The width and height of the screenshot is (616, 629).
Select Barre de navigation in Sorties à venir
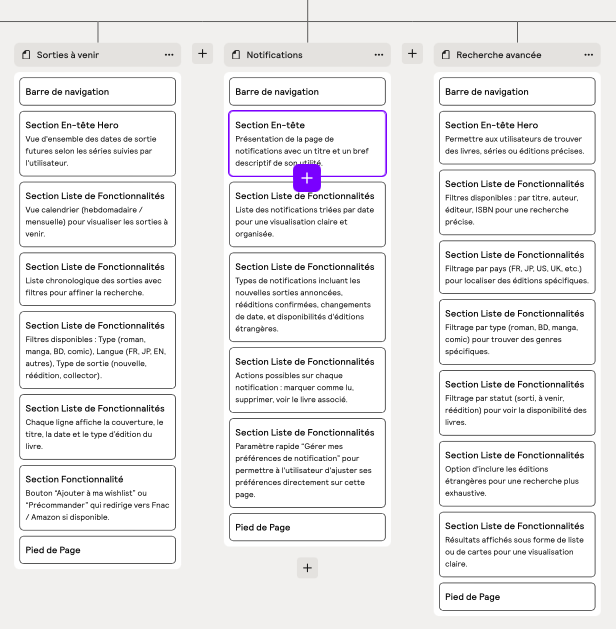pos(97,92)
